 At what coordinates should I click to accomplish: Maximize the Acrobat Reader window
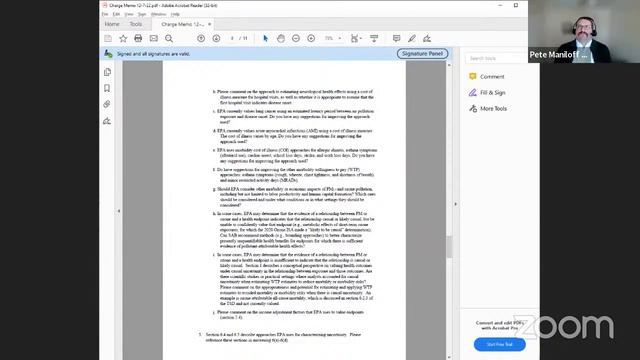516,5
